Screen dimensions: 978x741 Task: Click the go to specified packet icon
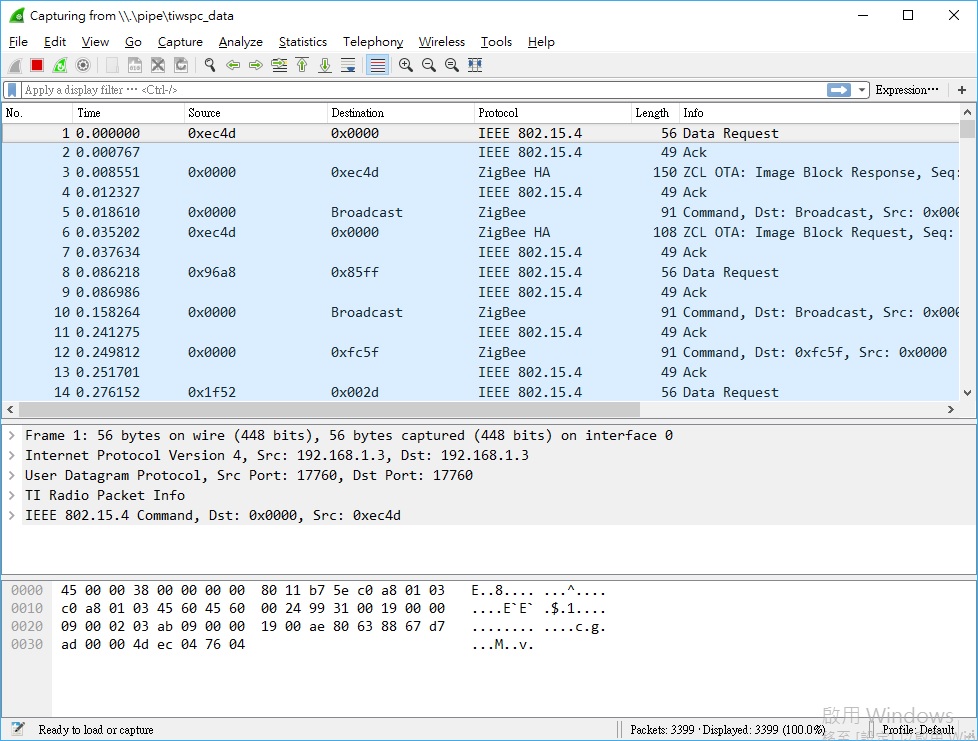279,65
